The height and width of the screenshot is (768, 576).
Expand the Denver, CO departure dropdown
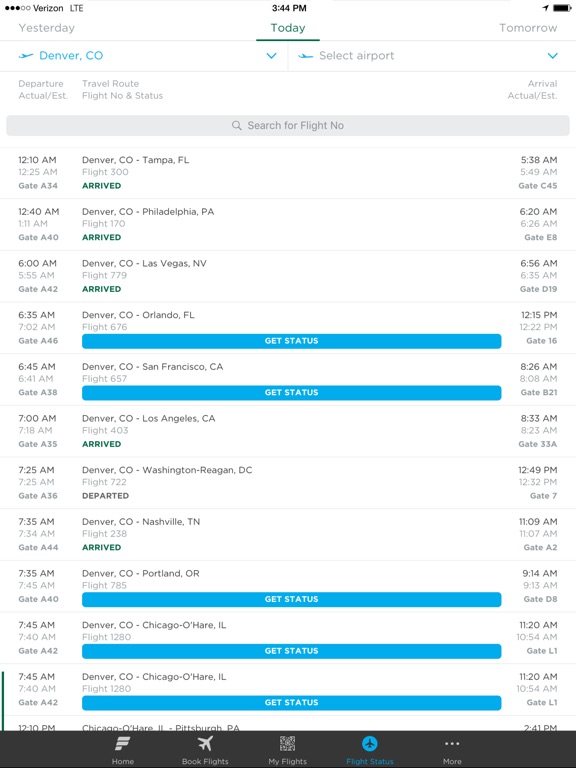coord(271,56)
